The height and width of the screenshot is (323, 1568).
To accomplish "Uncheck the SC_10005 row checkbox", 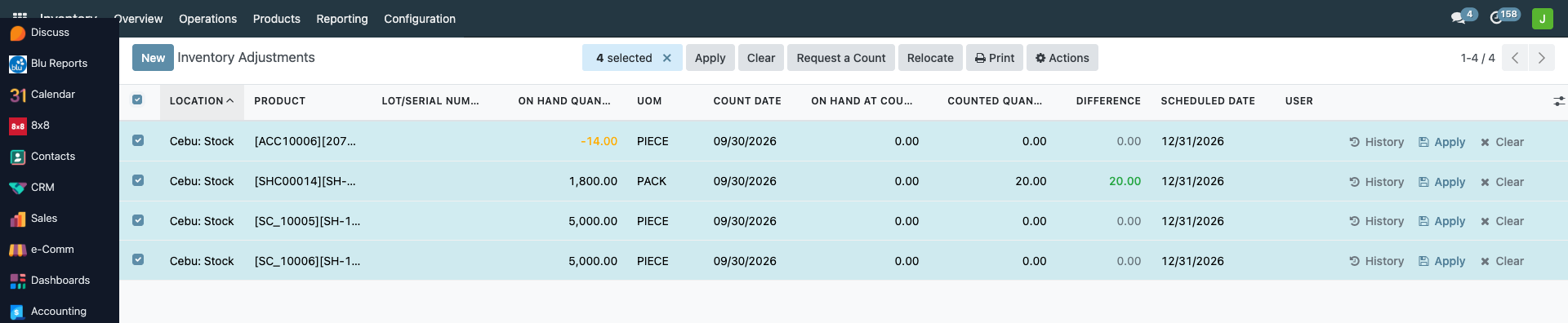I will pyautogui.click(x=138, y=220).
